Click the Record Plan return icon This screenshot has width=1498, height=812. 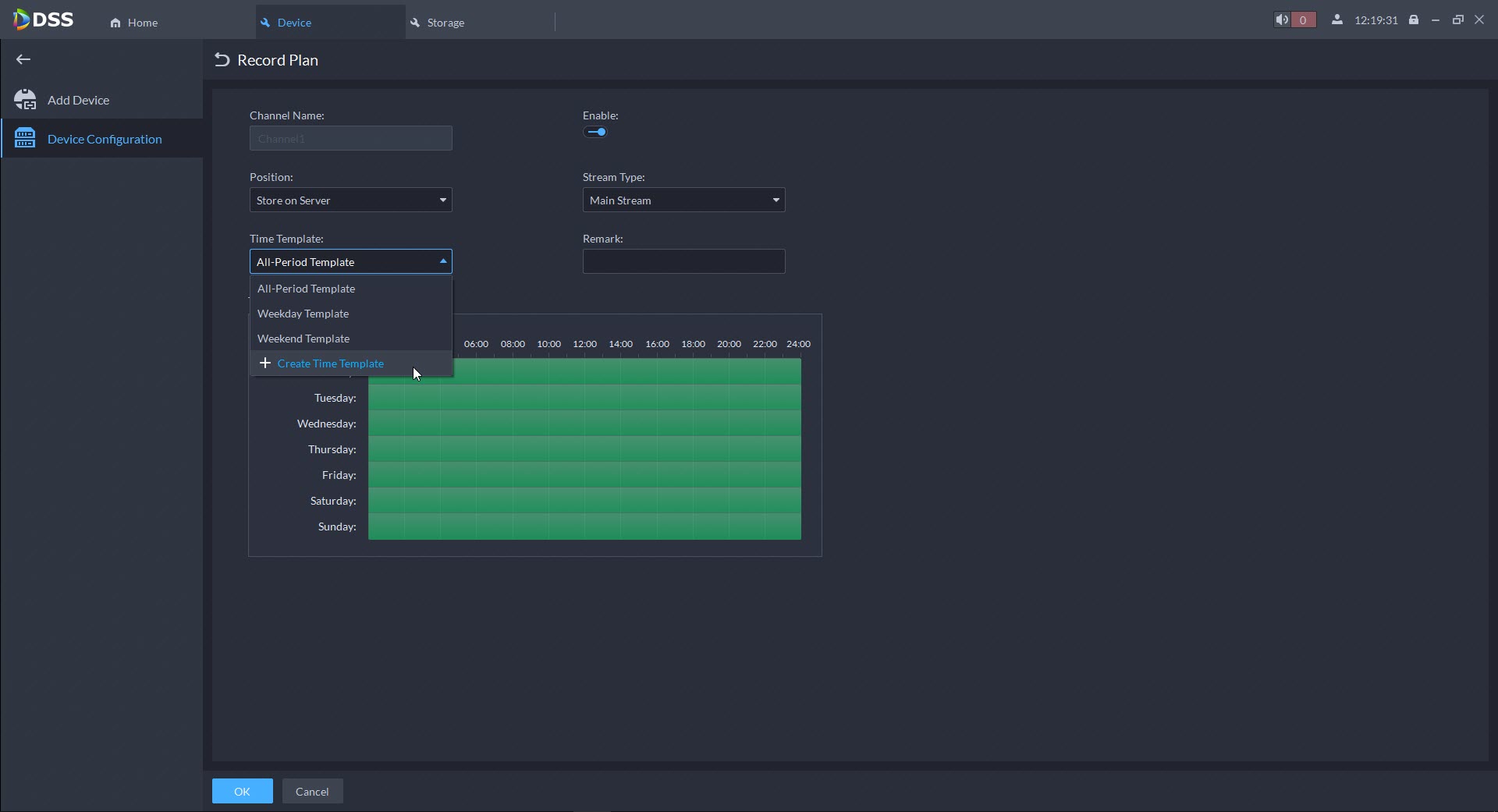(x=222, y=60)
